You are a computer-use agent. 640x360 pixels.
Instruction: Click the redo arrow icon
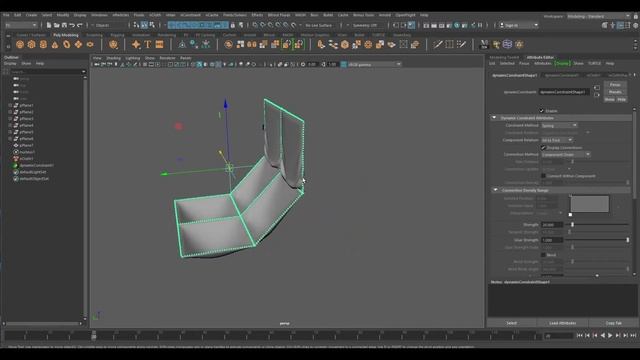[x=80, y=25]
